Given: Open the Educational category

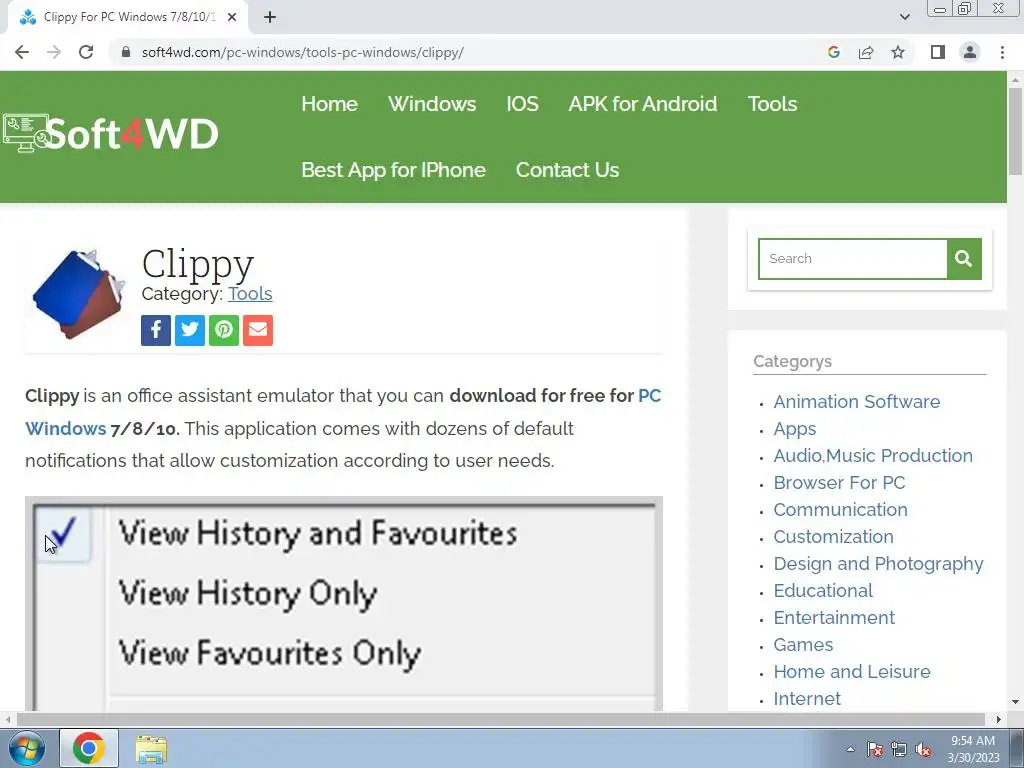Looking at the screenshot, I should coord(823,590).
